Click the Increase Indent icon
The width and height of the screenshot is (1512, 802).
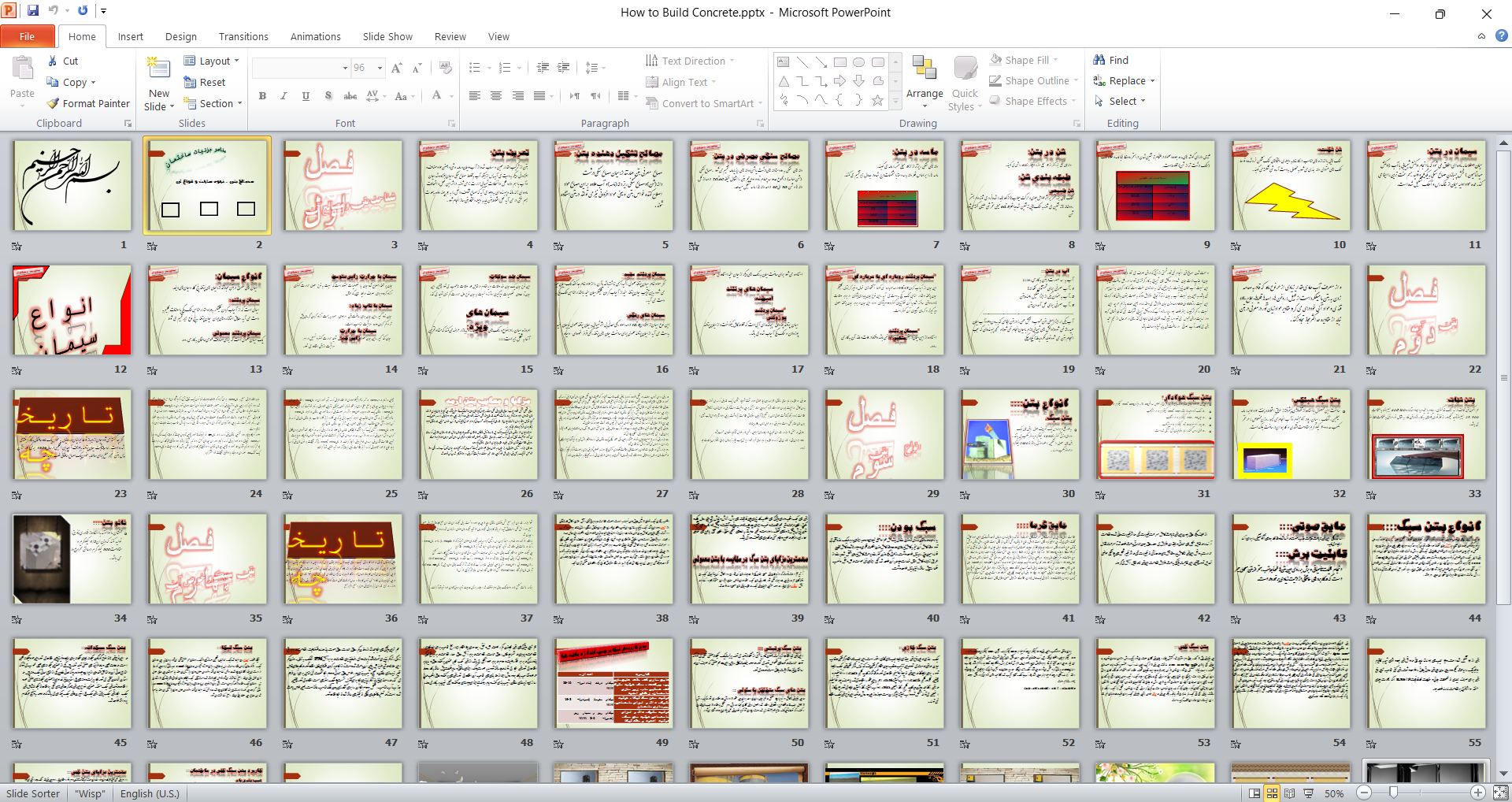click(x=564, y=68)
